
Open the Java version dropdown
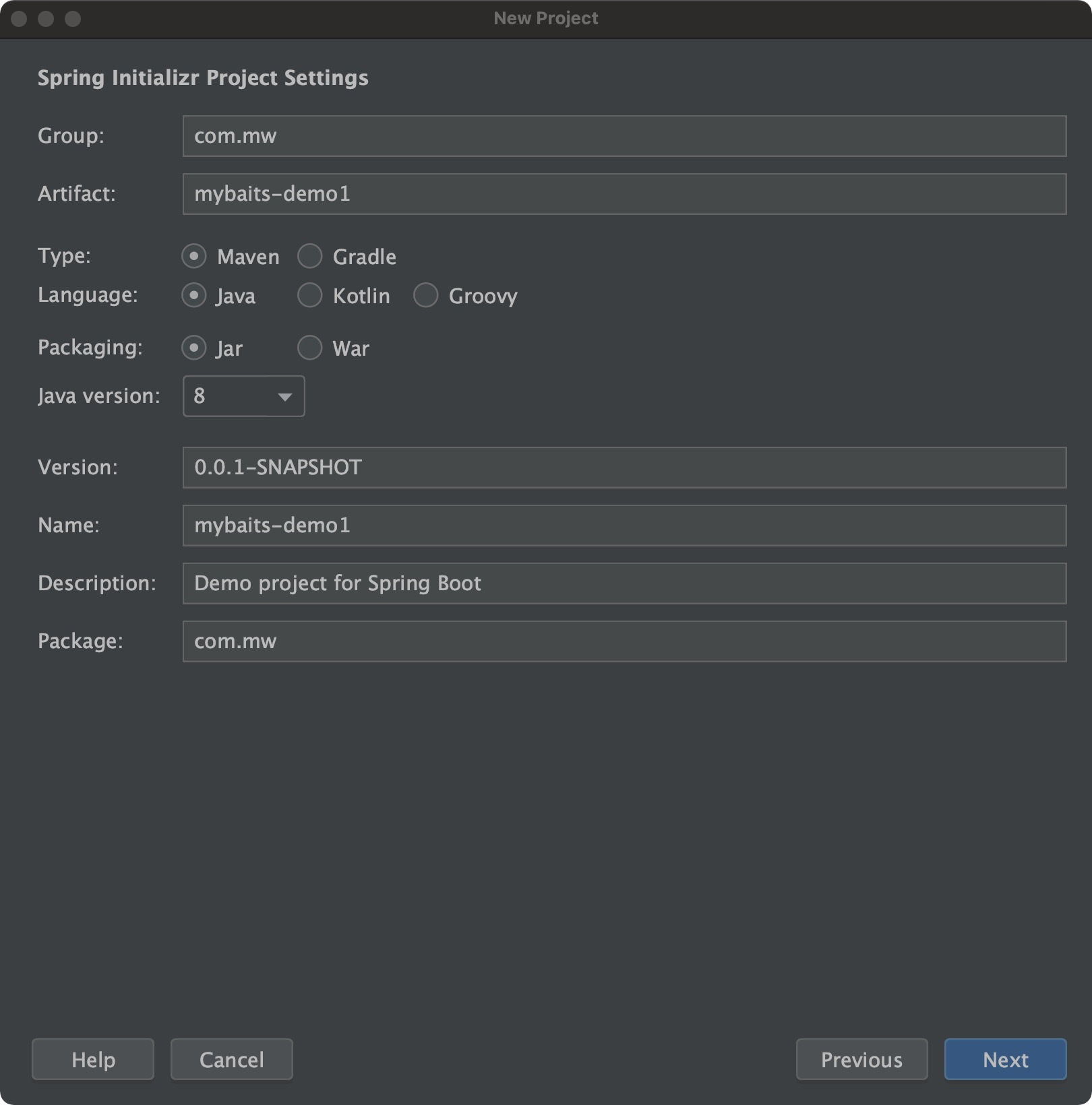click(243, 396)
